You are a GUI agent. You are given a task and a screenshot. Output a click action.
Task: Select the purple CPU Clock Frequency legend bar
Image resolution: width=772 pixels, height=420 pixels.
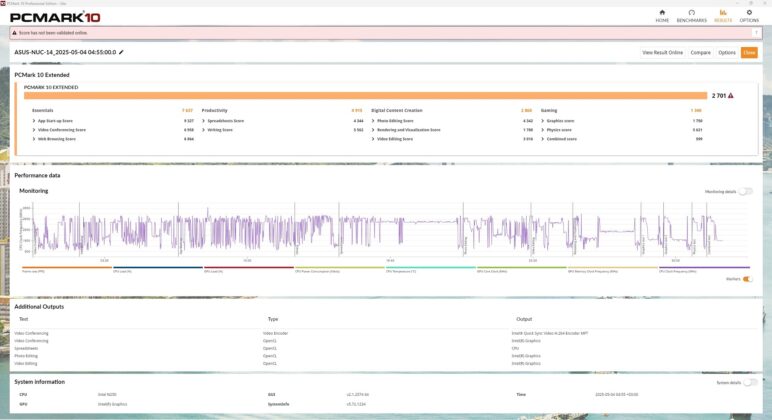pos(704,267)
